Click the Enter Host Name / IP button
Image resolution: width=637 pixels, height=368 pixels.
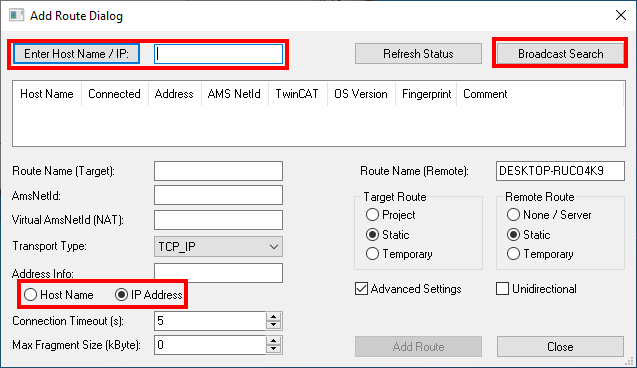point(76,54)
